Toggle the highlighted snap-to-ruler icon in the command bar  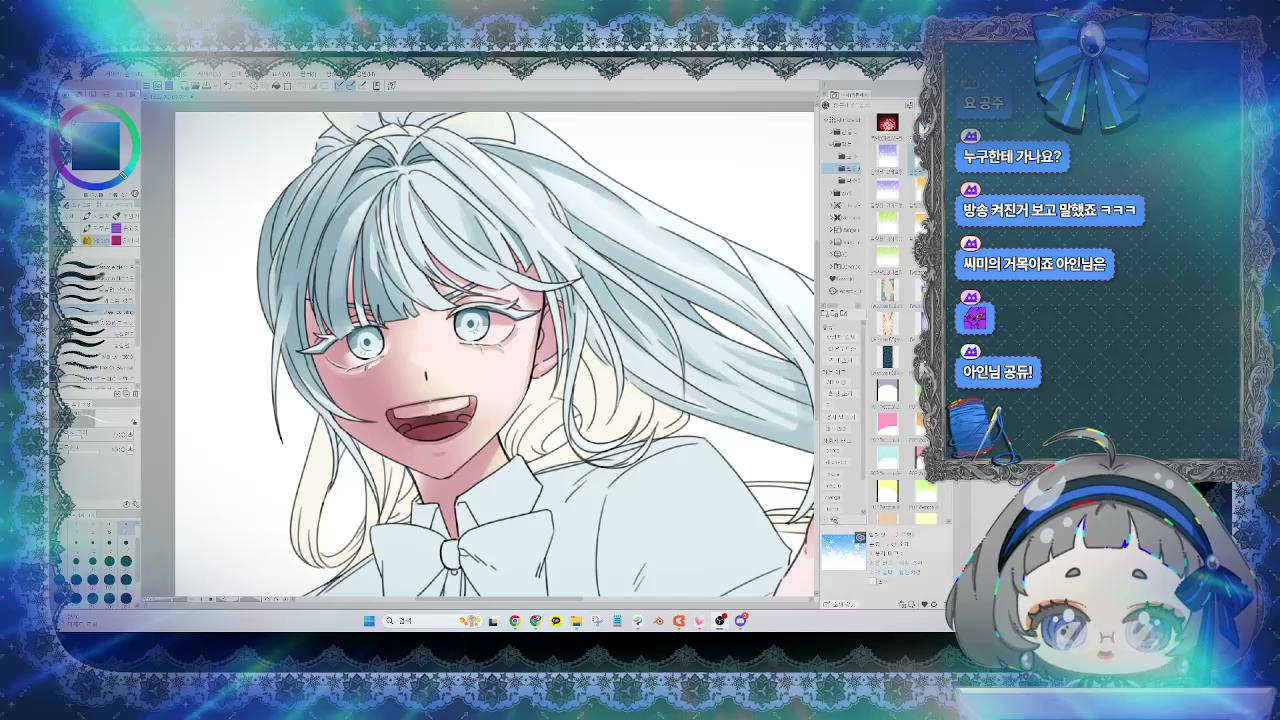pyautogui.click(x=339, y=85)
